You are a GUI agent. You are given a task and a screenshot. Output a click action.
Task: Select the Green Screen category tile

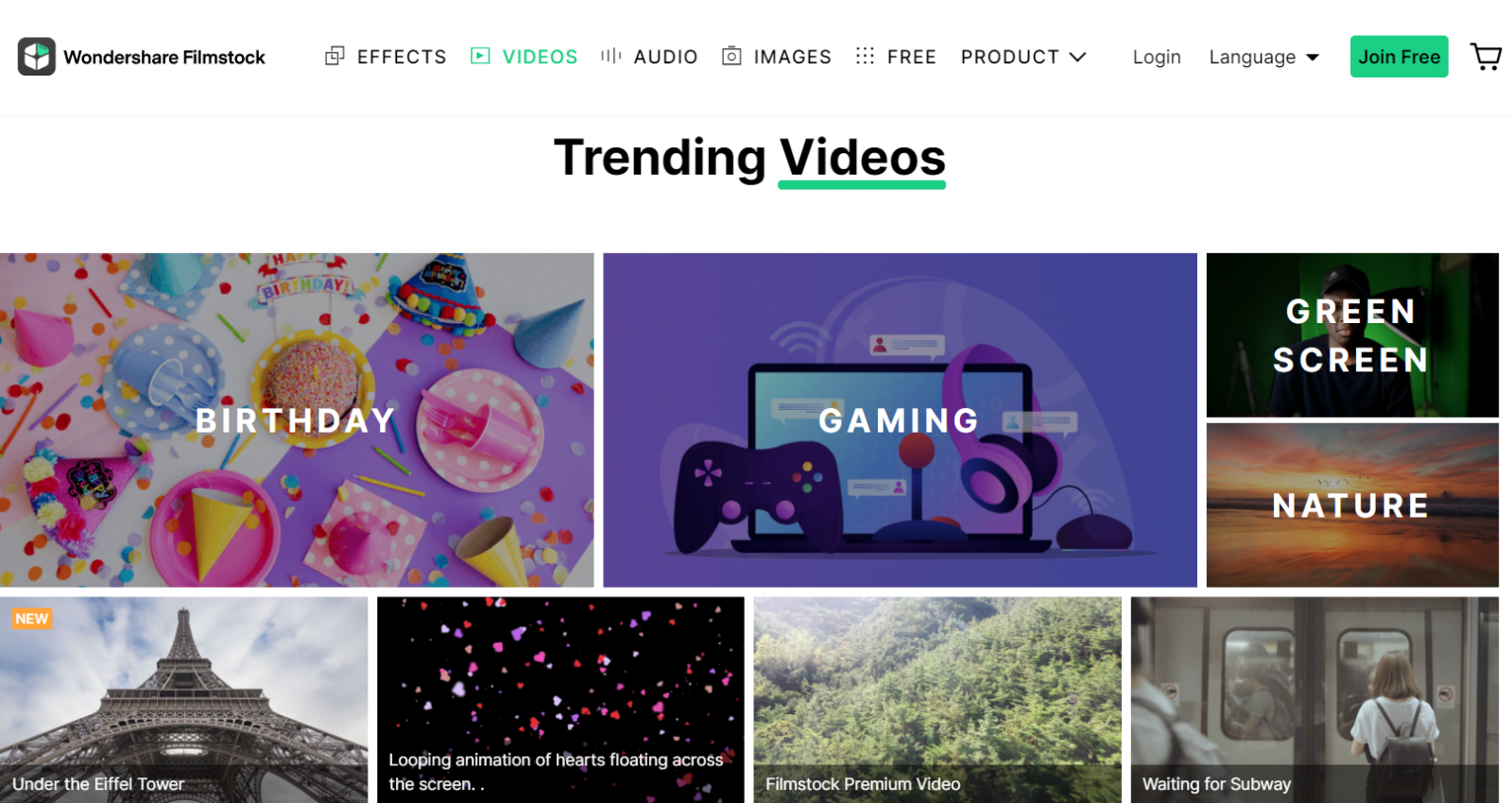[x=1352, y=334]
